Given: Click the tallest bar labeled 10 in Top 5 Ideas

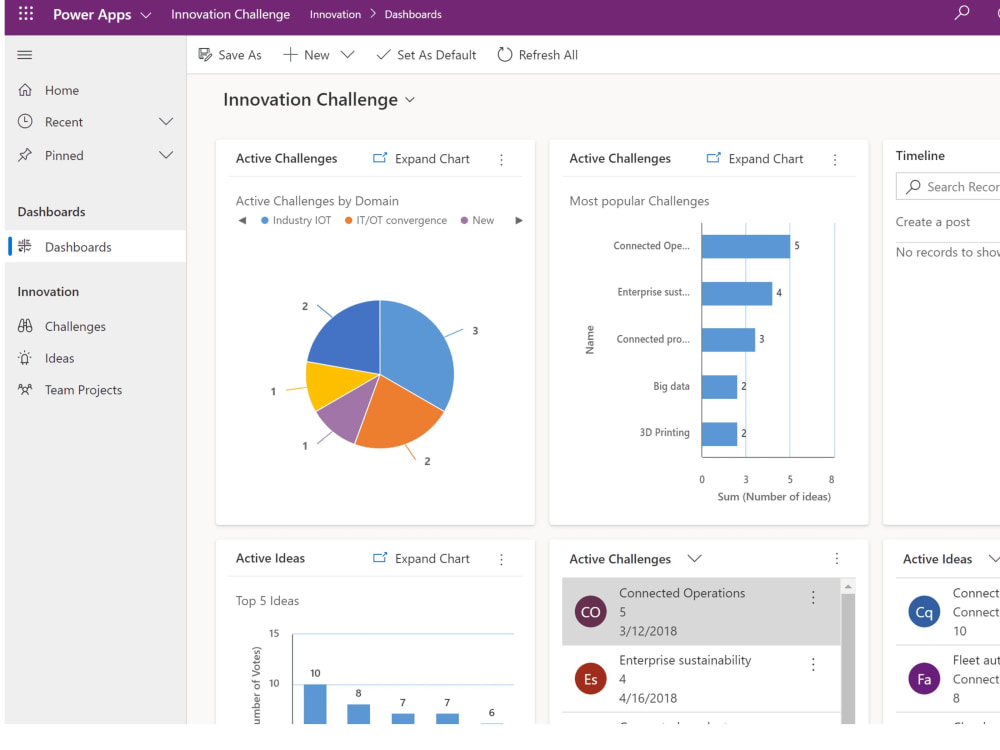Looking at the screenshot, I should (x=315, y=703).
